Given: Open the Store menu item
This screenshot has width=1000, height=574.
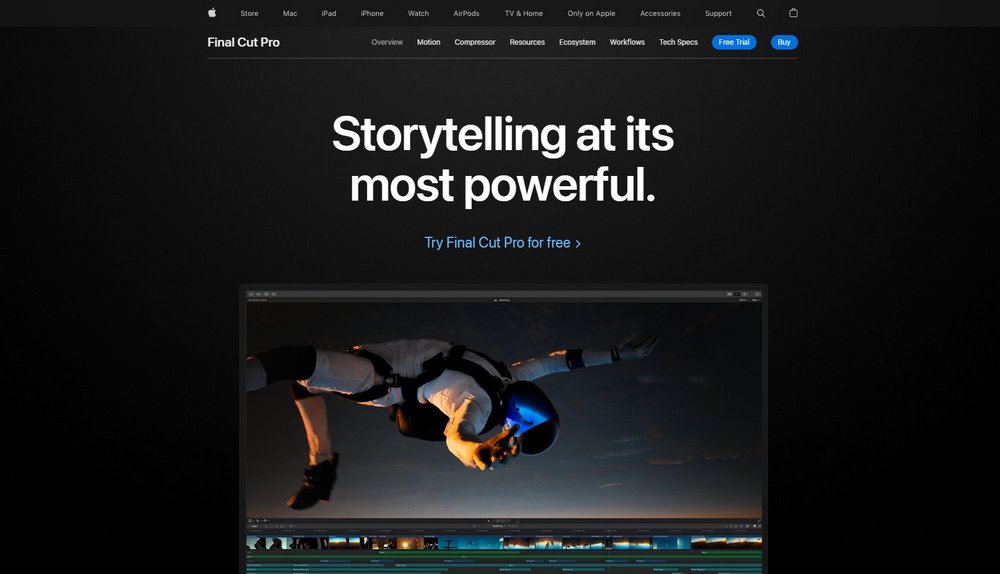Looking at the screenshot, I should coord(249,13).
